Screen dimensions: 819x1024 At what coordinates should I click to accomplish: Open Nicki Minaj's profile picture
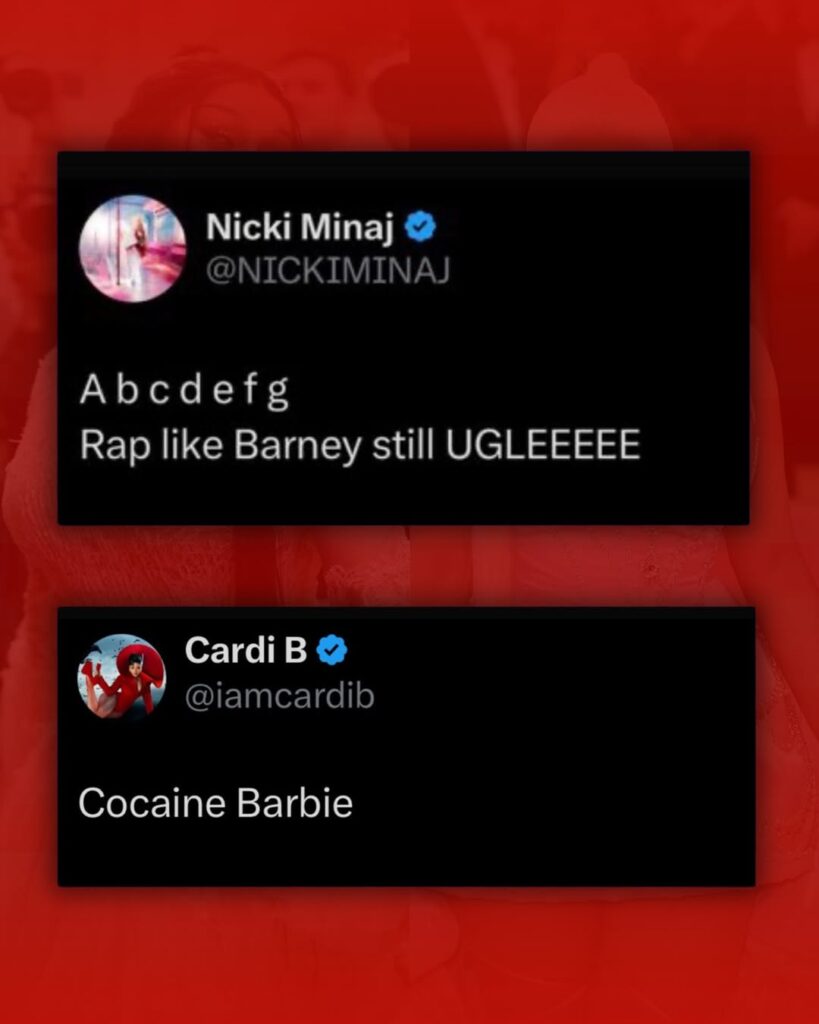(x=133, y=248)
